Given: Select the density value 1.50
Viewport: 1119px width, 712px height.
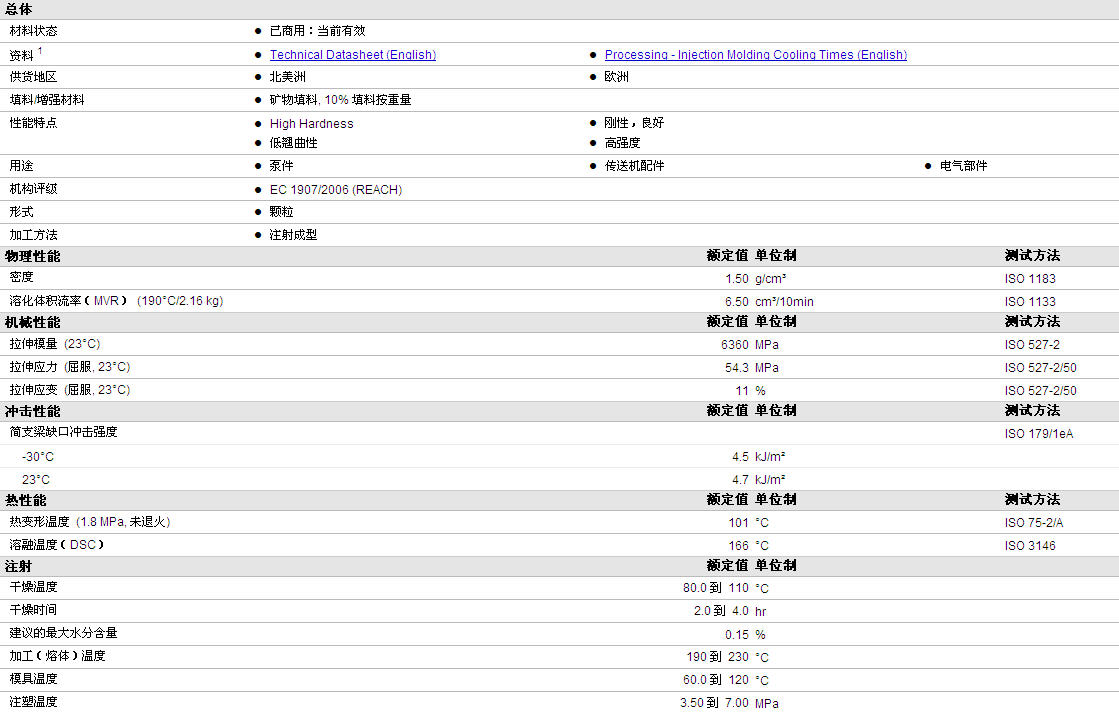Looking at the screenshot, I should (736, 279).
